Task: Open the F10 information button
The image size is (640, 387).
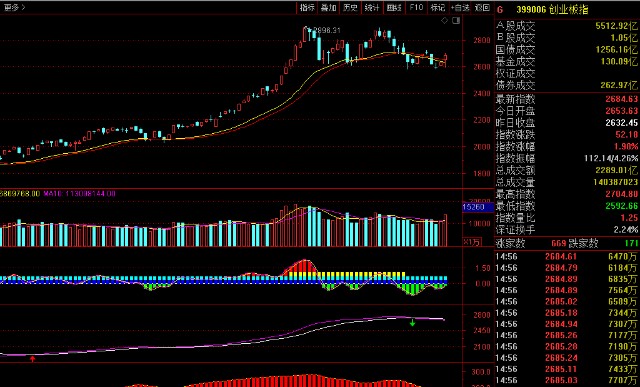Action: coord(416,7)
